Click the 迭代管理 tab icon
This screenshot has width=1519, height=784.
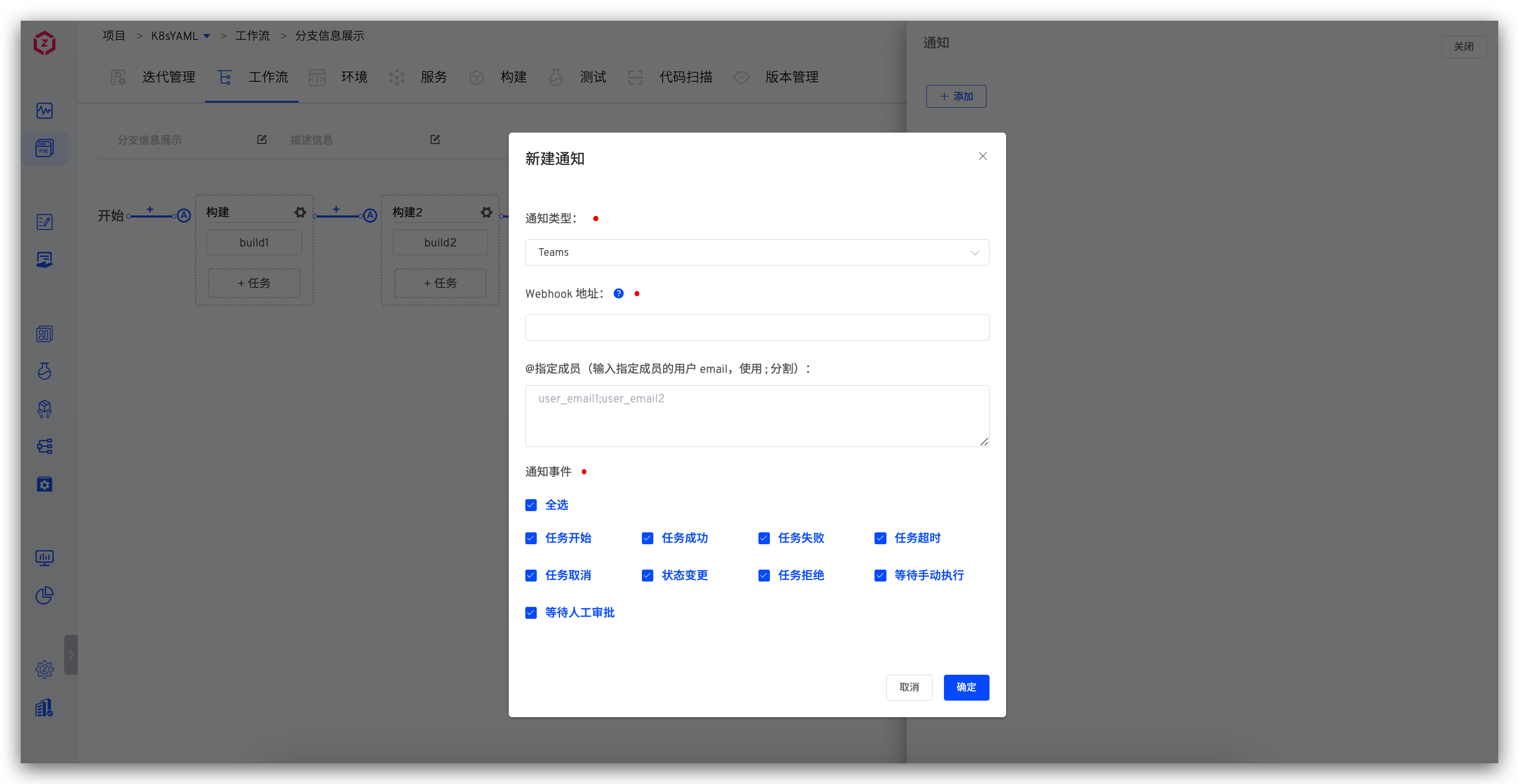tap(118, 77)
